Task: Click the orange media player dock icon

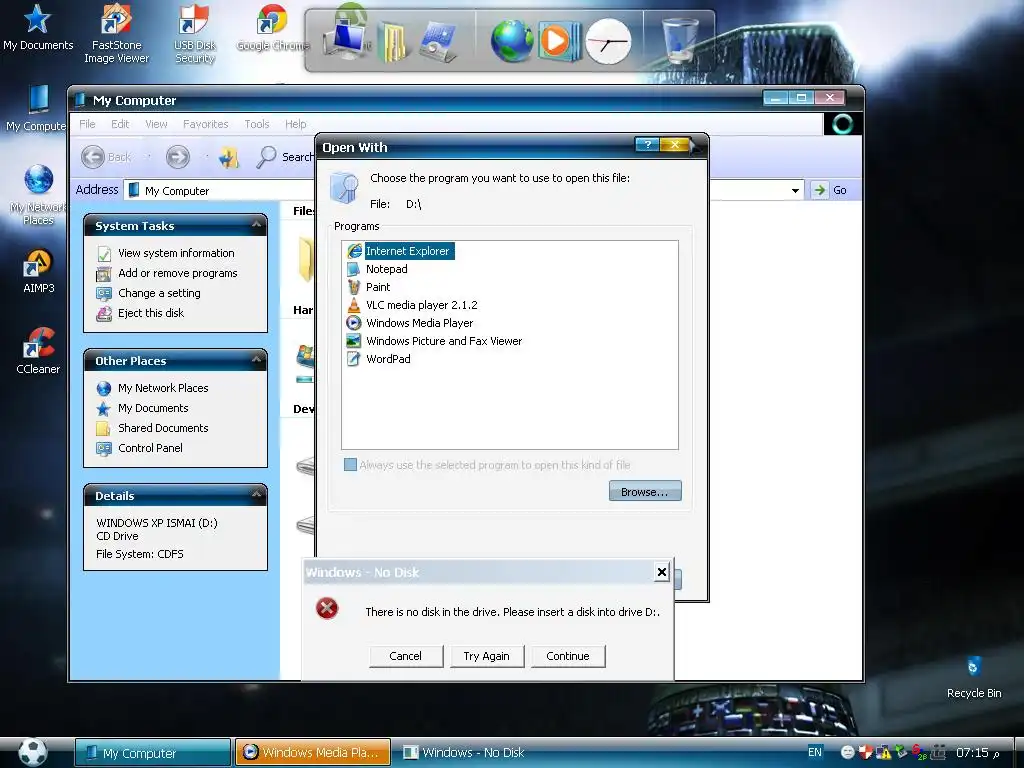Action: (x=559, y=41)
